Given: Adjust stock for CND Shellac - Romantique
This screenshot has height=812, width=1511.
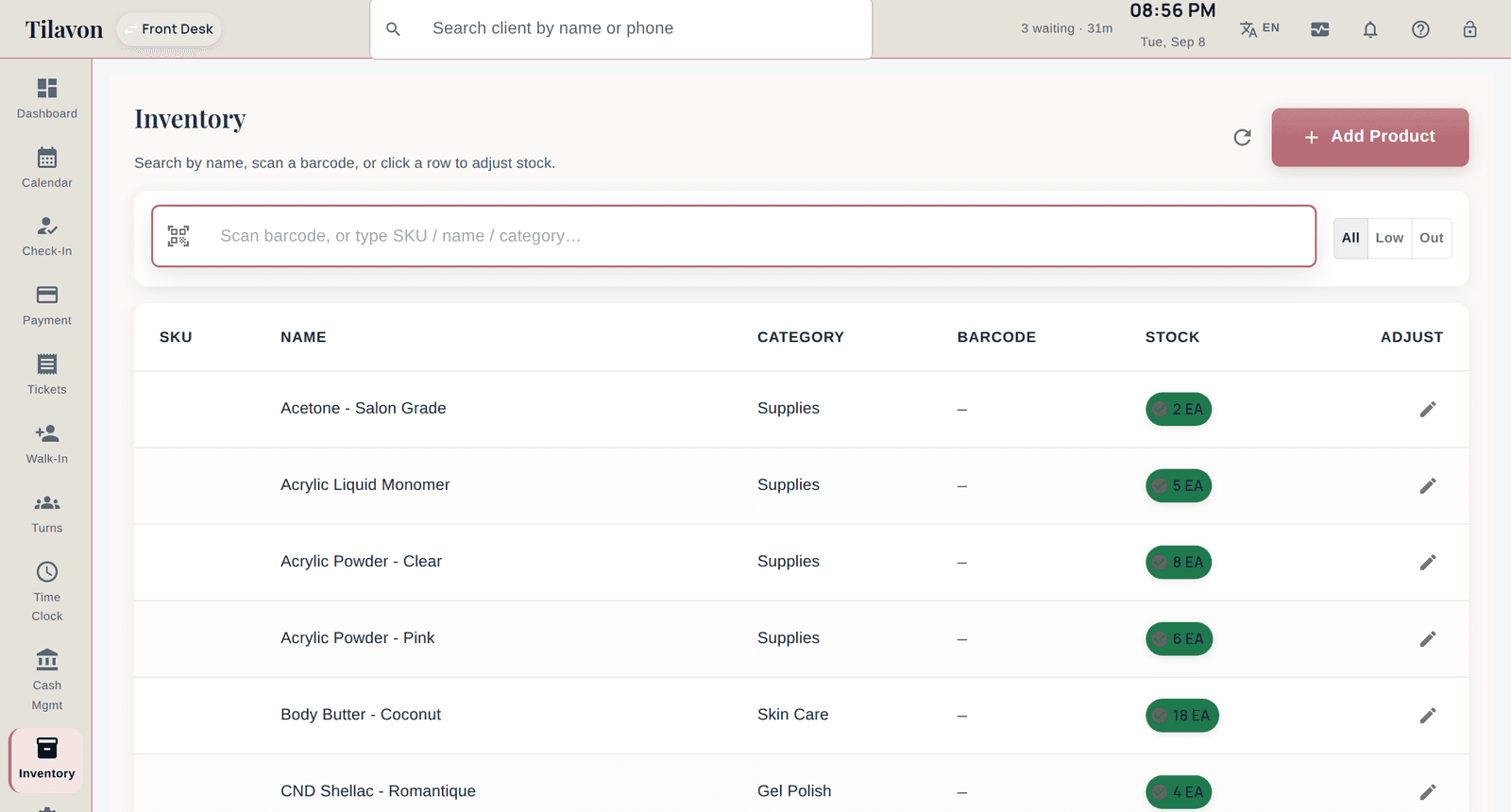Looking at the screenshot, I should click(1428, 792).
